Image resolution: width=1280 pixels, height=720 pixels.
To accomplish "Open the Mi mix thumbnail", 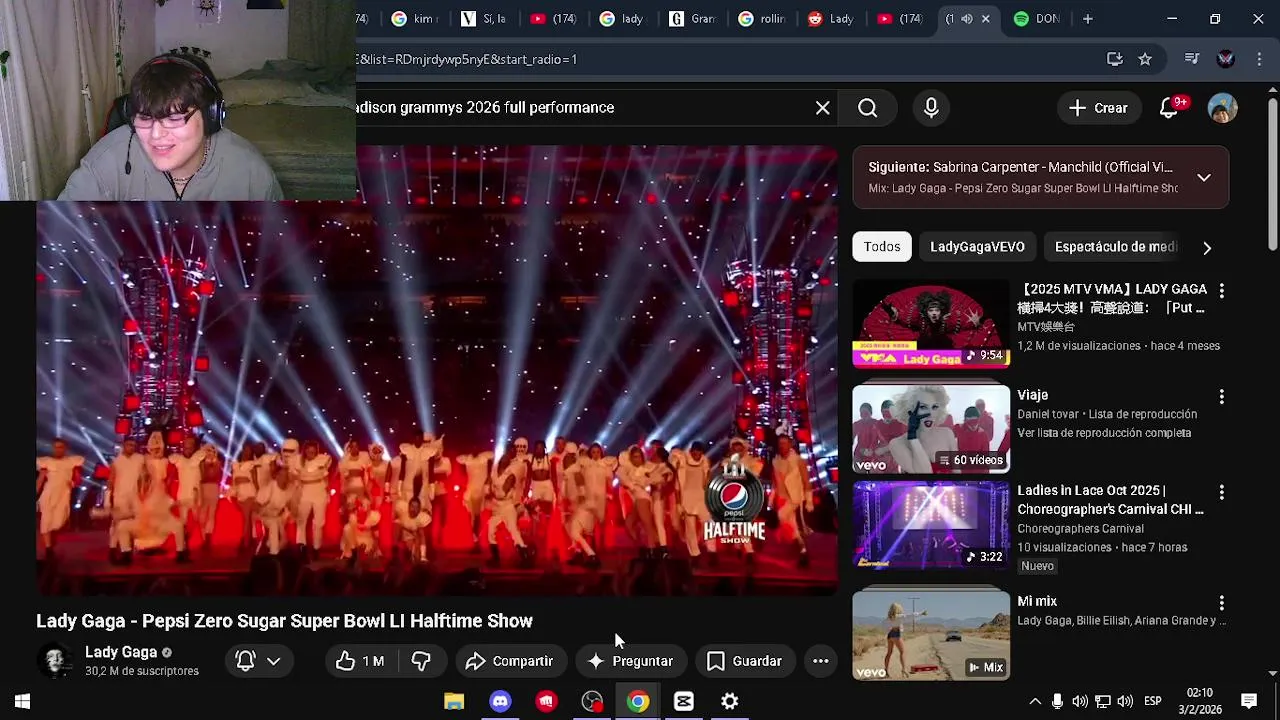I will [x=931, y=636].
